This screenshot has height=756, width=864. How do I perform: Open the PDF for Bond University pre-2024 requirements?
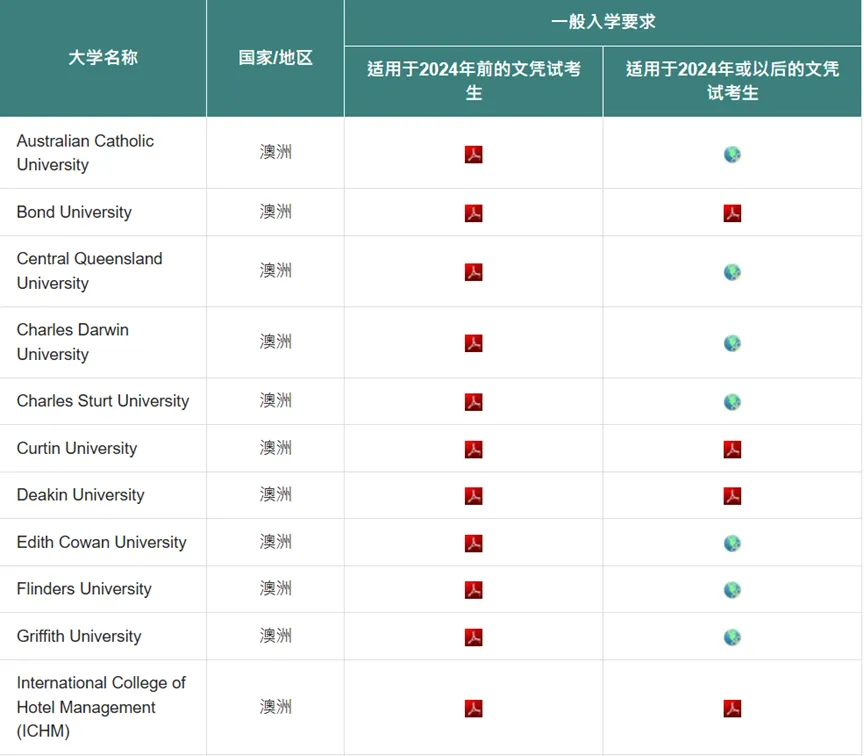473,212
